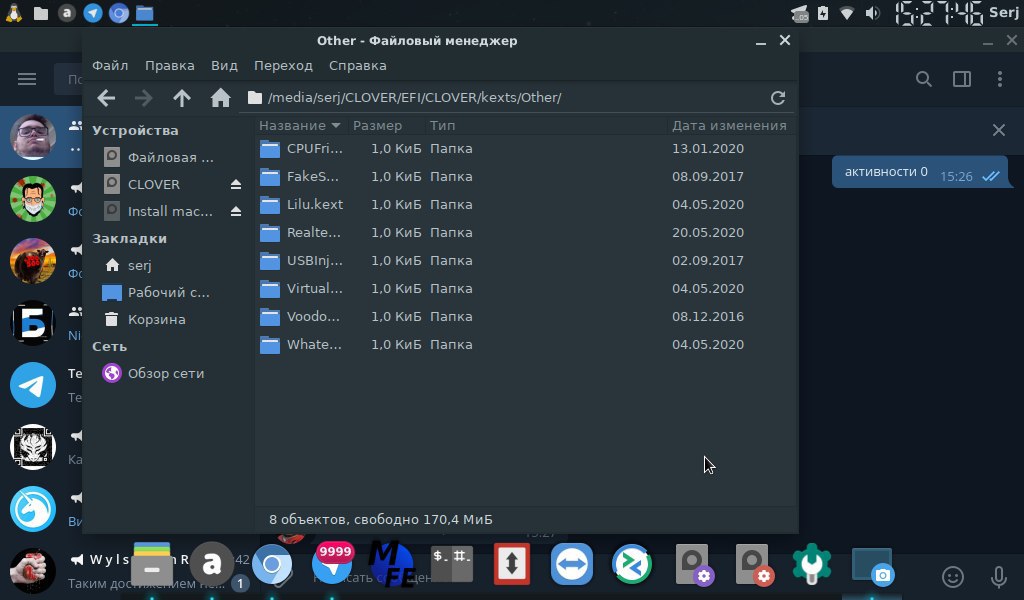Launch Chromium from the dock
This screenshot has width=1024, height=600.
[x=272, y=565]
